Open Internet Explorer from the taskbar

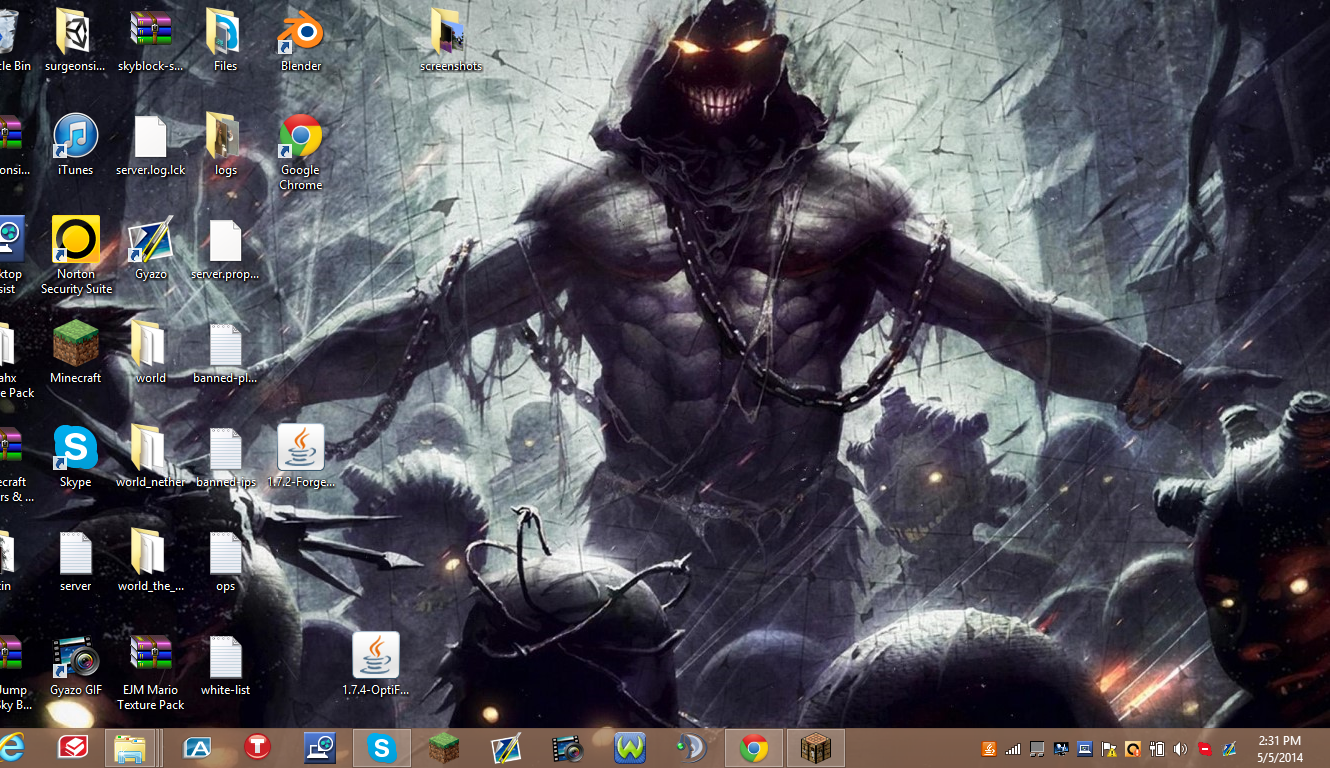[12, 747]
